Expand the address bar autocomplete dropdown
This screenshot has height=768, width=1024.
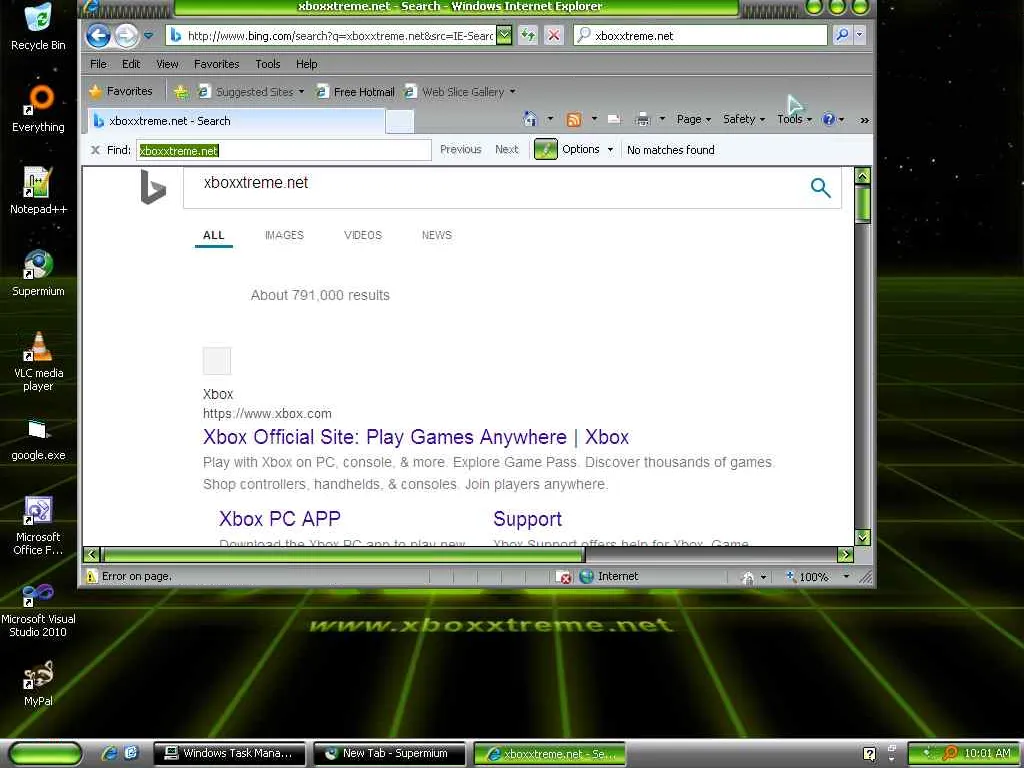point(504,36)
